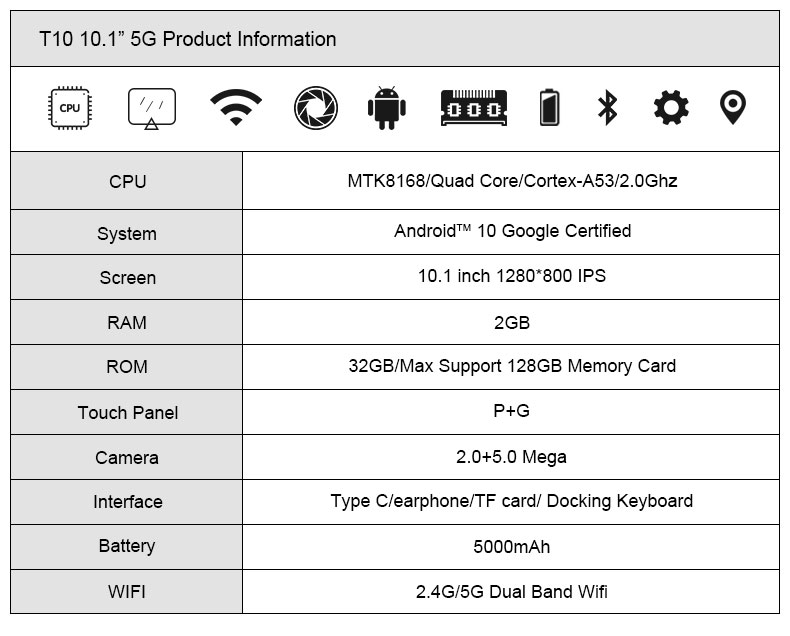The height and width of the screenshot is (636, 790).
Task: Click the display screen icon
Action: 152,108
